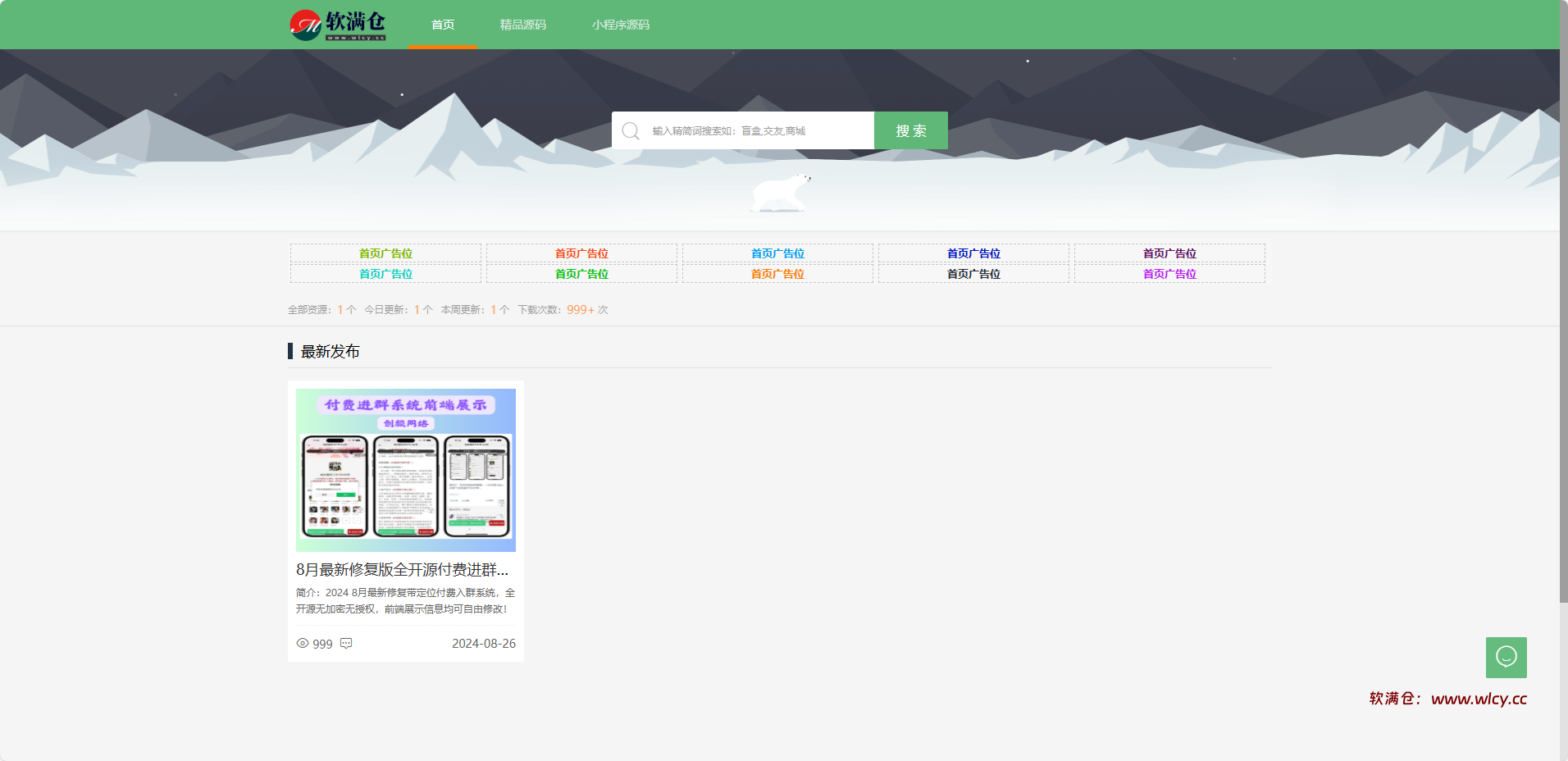
Task: Click the 999 view count
Action: coord(322,645)
